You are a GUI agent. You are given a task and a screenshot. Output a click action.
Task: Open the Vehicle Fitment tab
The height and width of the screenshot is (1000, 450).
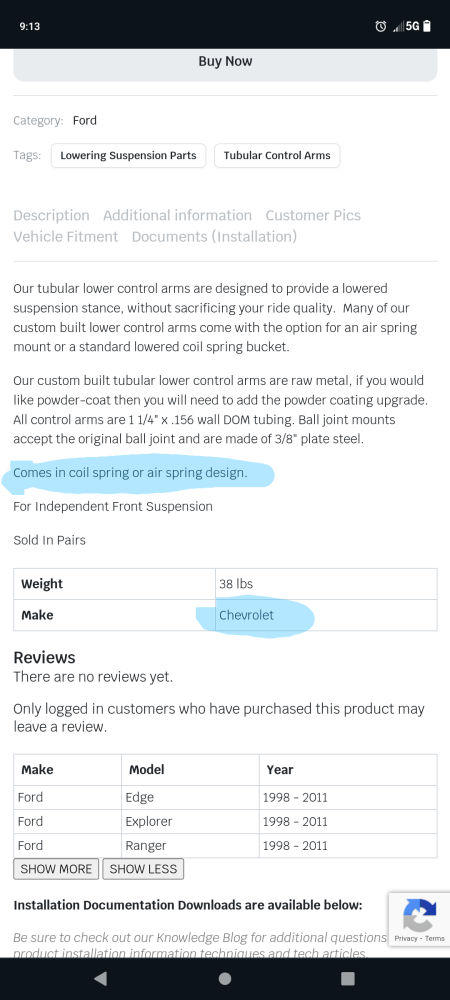pos(66,237)
